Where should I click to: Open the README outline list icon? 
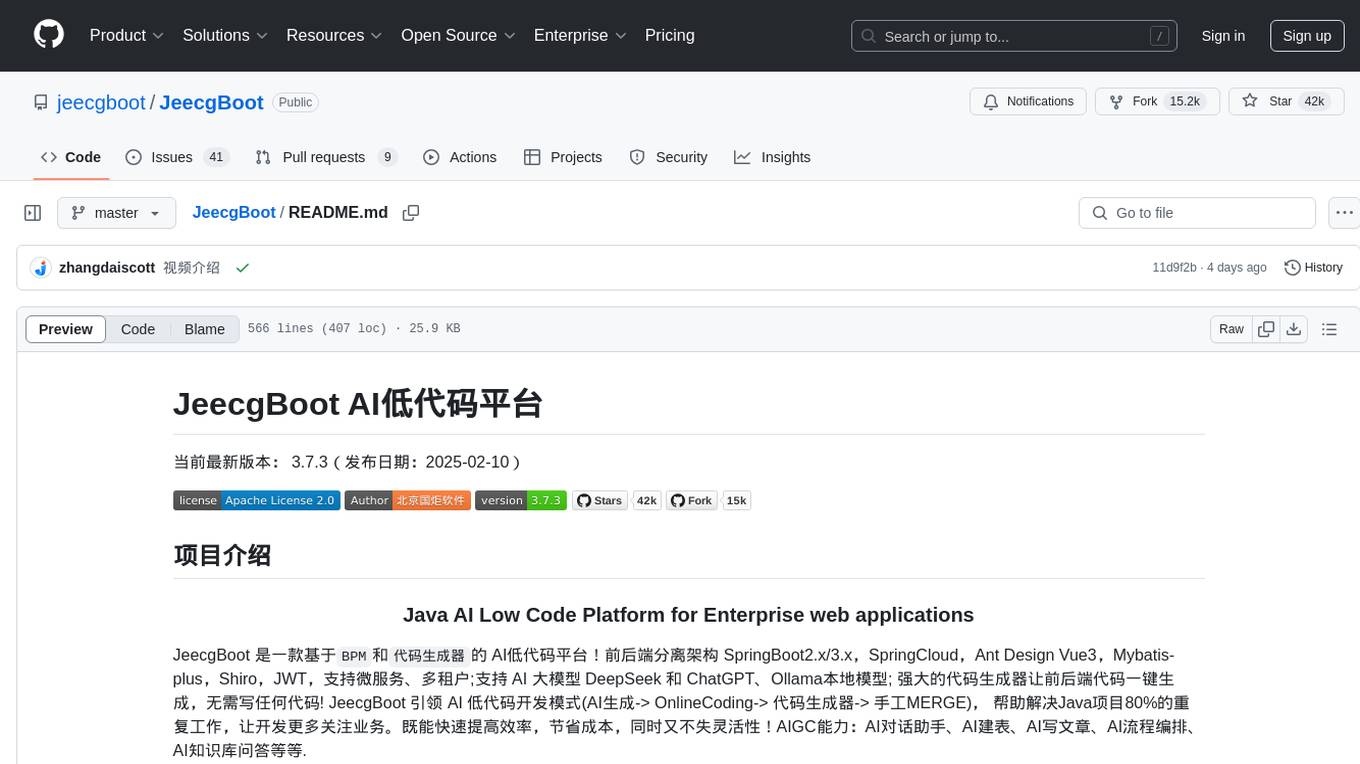click(1329, 329)
